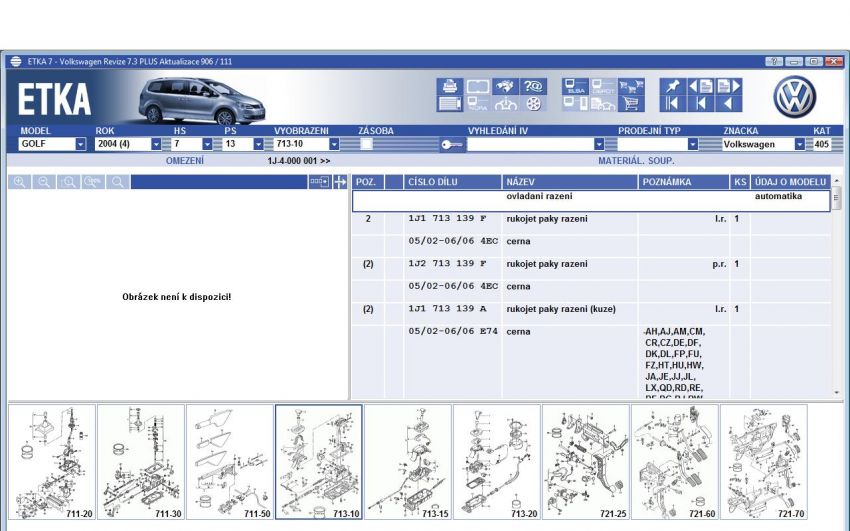The height and width of the screenshot is (531, 850).
Task: Click the printer icon in the toolbar
Action: 449,86
